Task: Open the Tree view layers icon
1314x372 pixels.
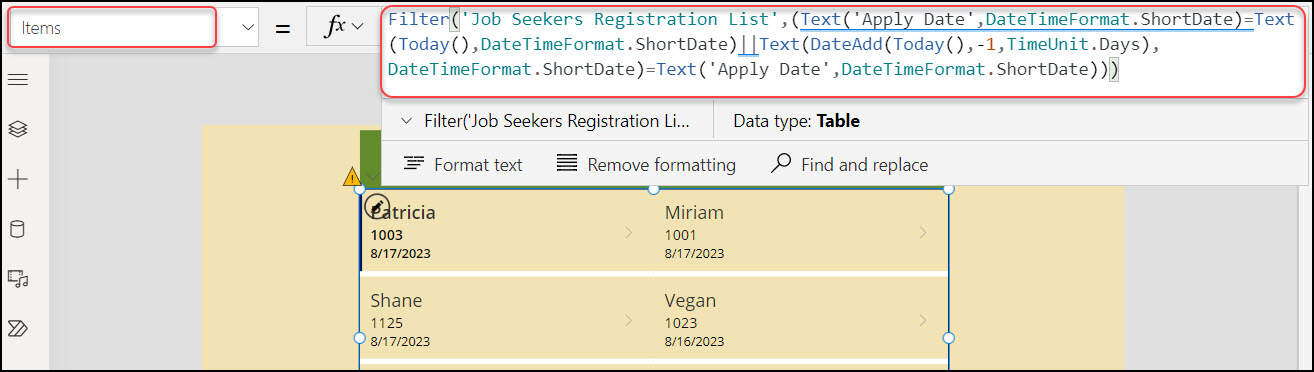Action: (x=17, y=129)
